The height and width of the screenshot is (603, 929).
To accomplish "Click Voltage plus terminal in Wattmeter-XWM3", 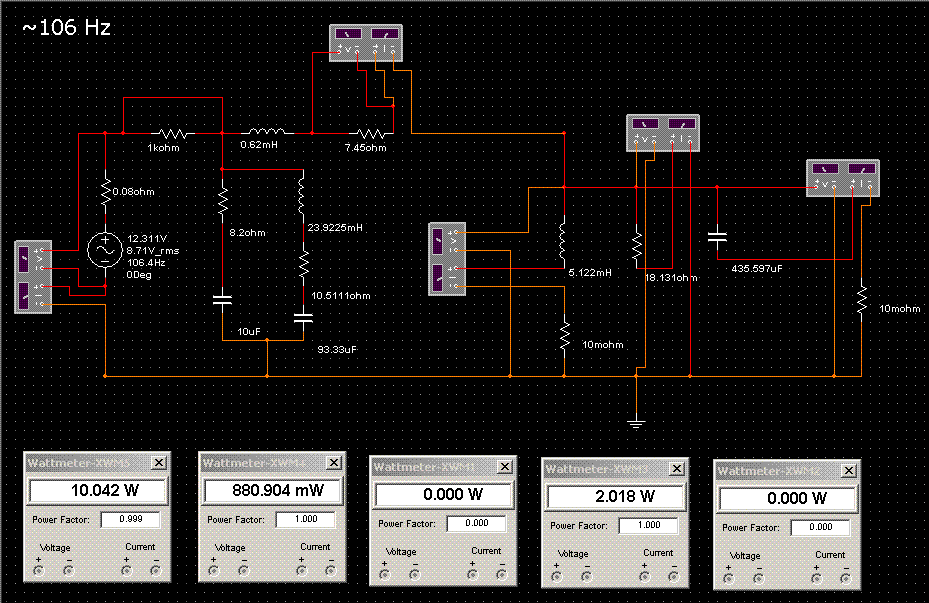I will (557, 576).
